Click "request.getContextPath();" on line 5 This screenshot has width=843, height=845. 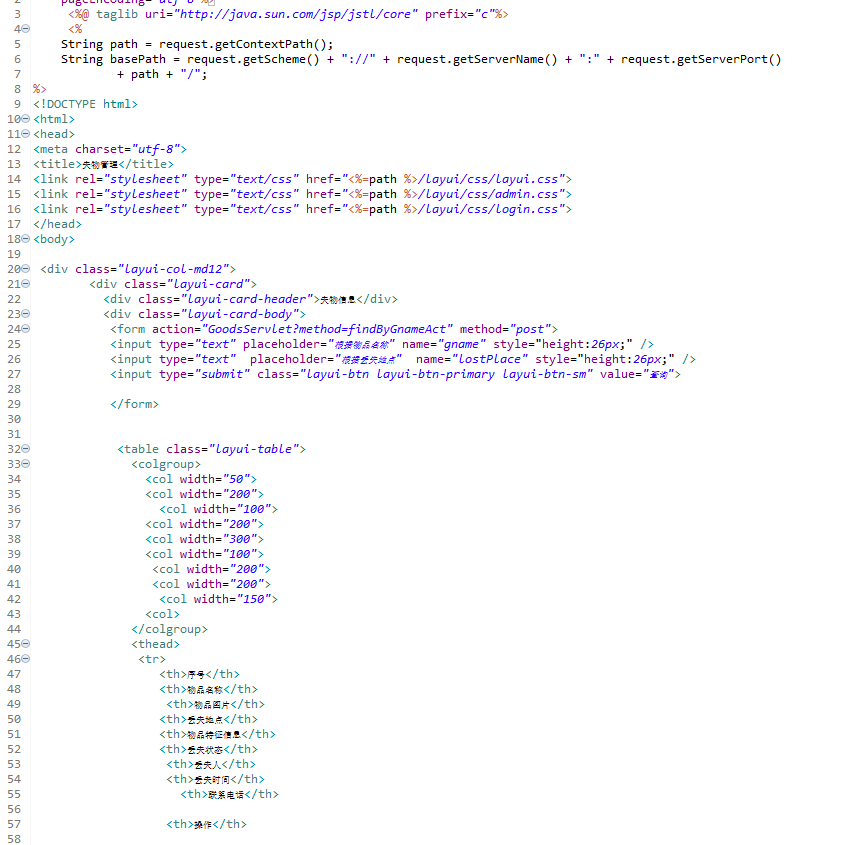click(x=246, y=44)
